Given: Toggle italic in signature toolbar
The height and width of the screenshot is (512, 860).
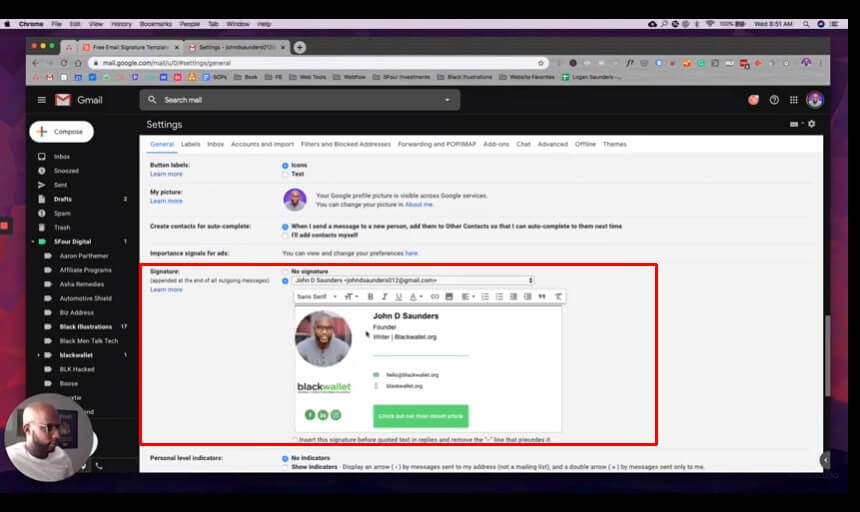Looking at the screenshot, I should click(384, 297).
